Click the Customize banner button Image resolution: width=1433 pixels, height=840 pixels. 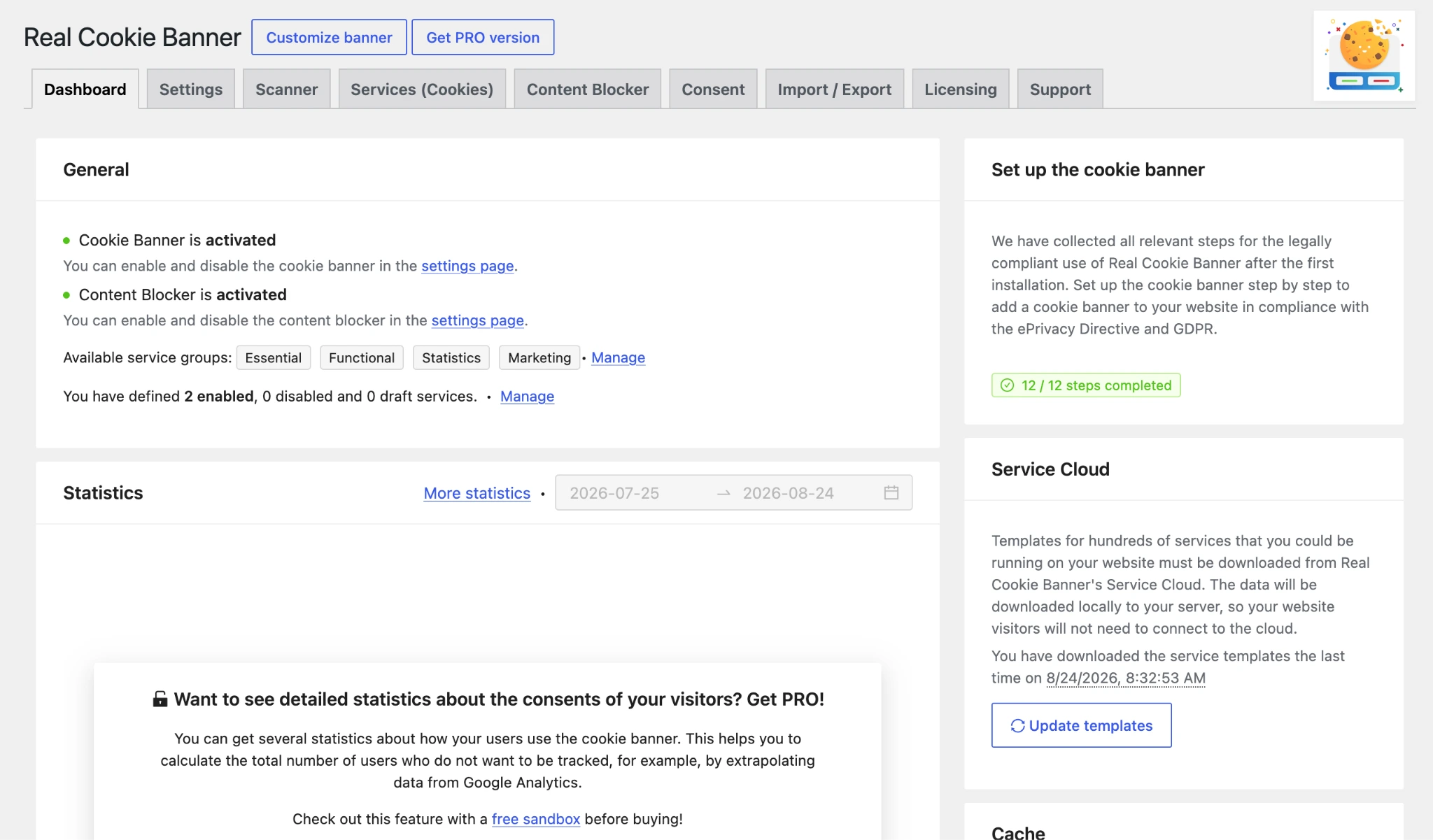click(329, 37)
